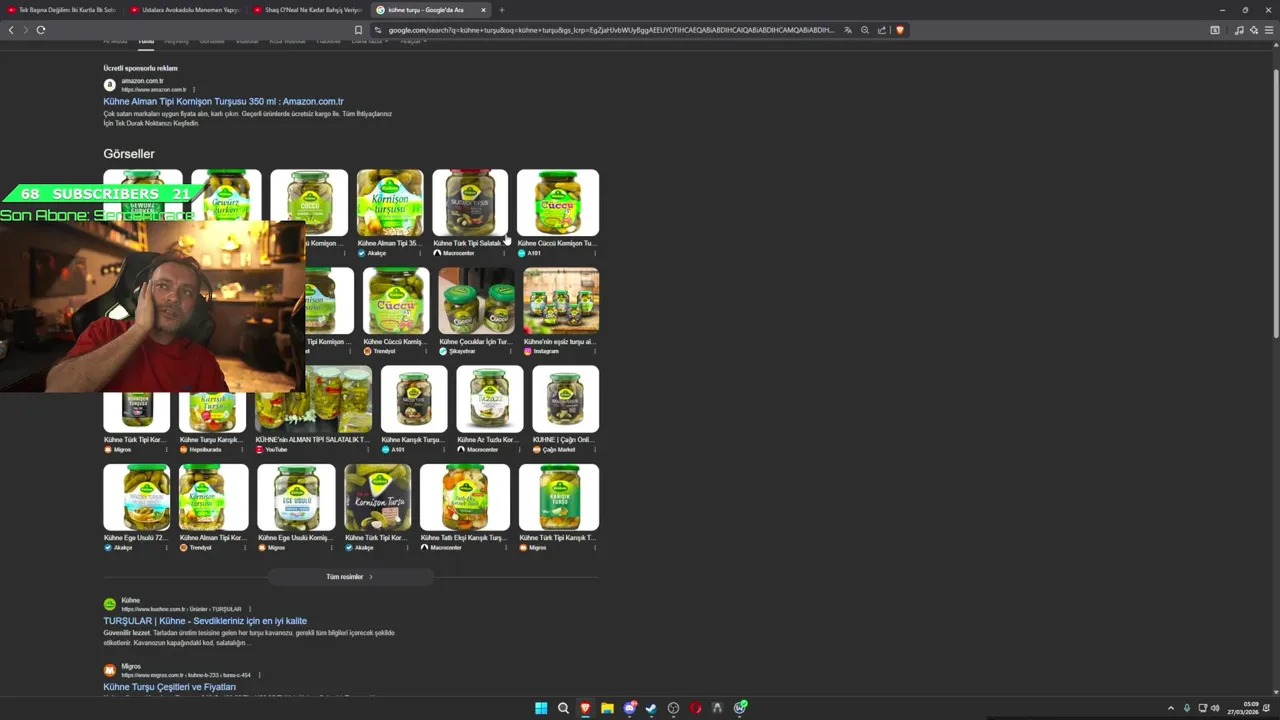Open the KÜHNE'nin ALMAN TİPİ SALATALIK YouTube image

click(313, 398)
